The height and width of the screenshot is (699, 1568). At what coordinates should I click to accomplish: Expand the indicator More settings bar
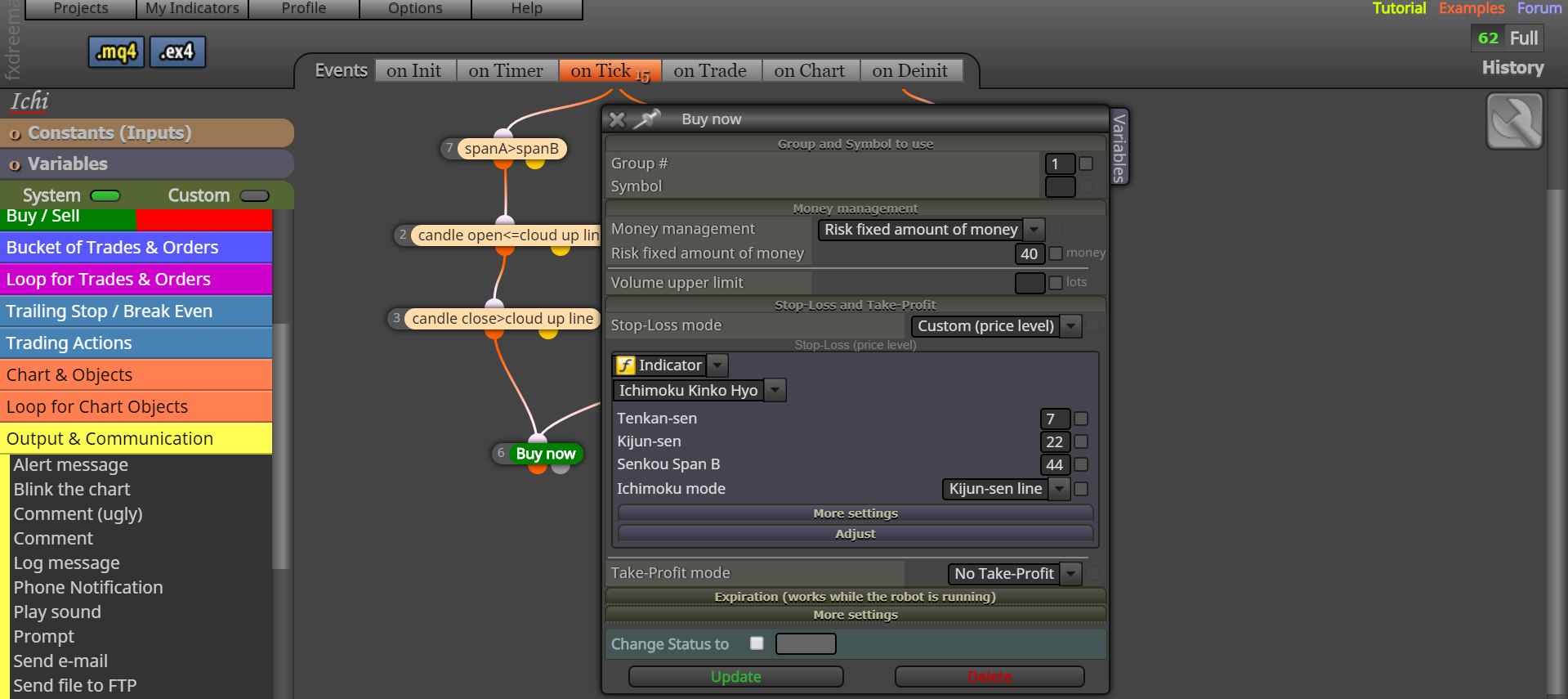[x=855, y=513]
